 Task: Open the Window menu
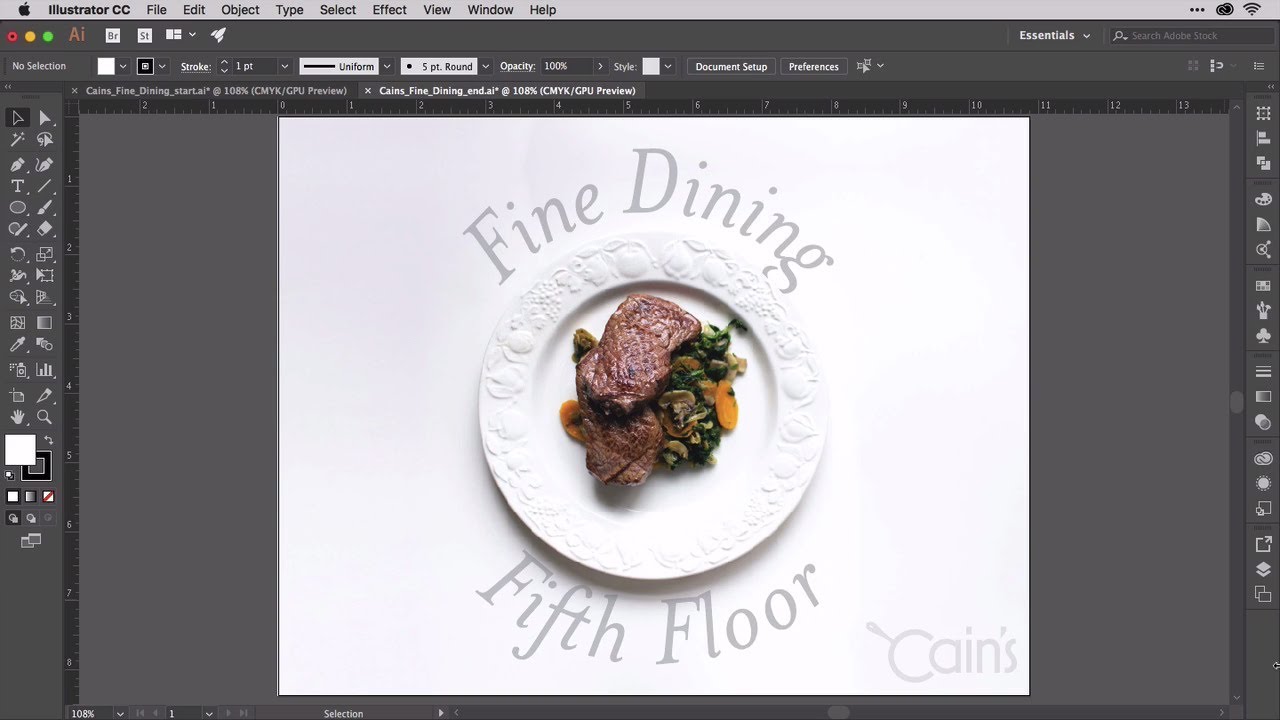(490, 10)
